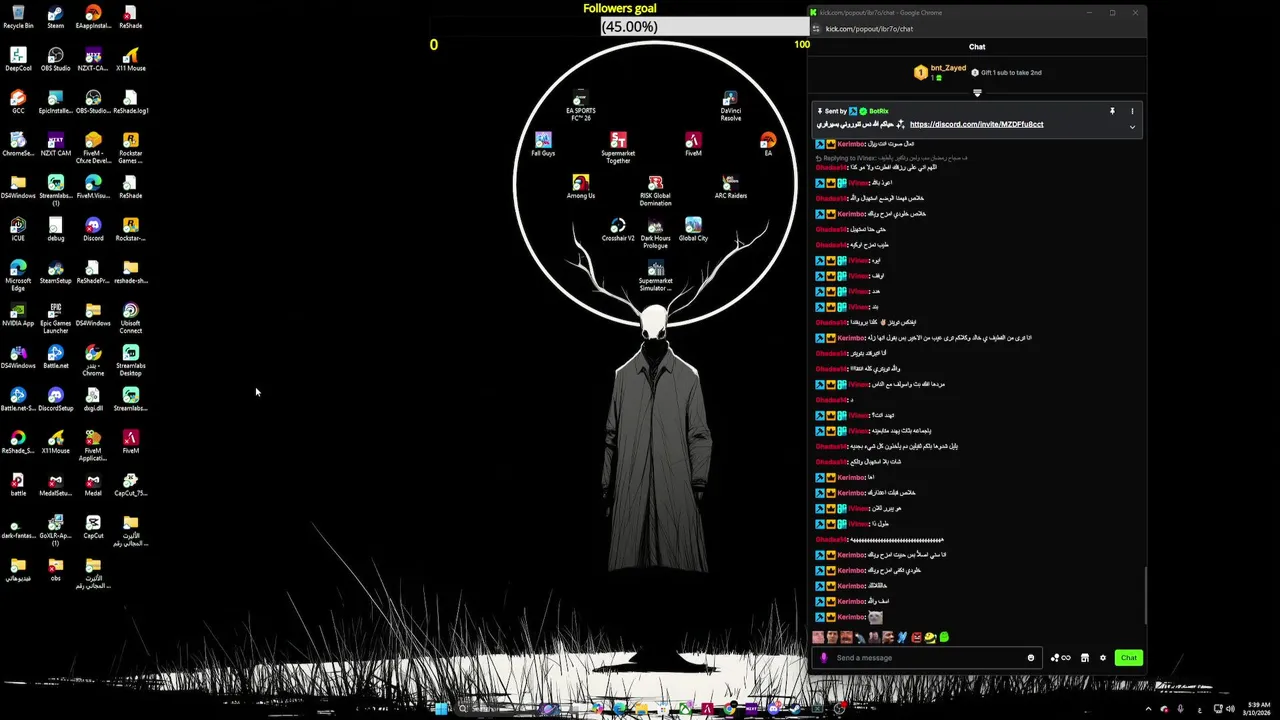The width and height of the screenshot is (1280, 720).
Task: Click the chat window scrollbar
Action: [x=1146, y=595]
